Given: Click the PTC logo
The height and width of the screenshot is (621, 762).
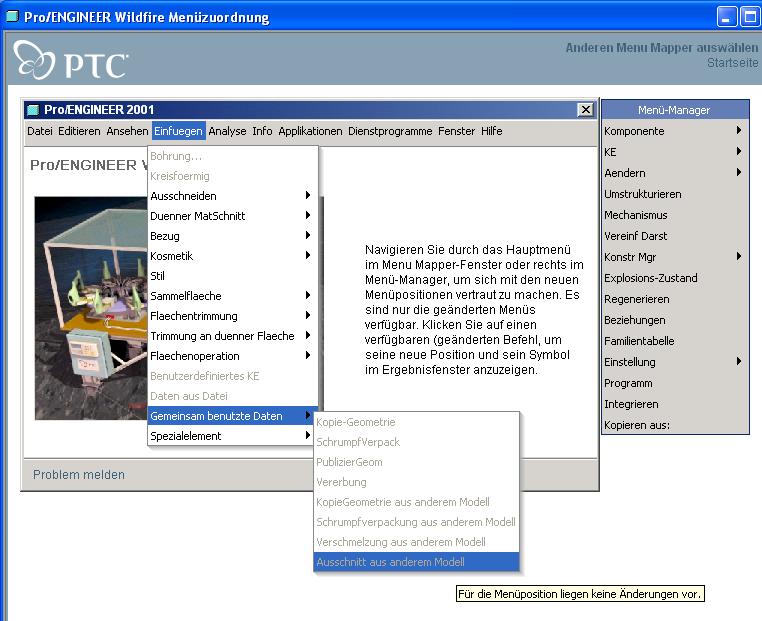Looking at the screenshot, I should (x=71, y=60).
